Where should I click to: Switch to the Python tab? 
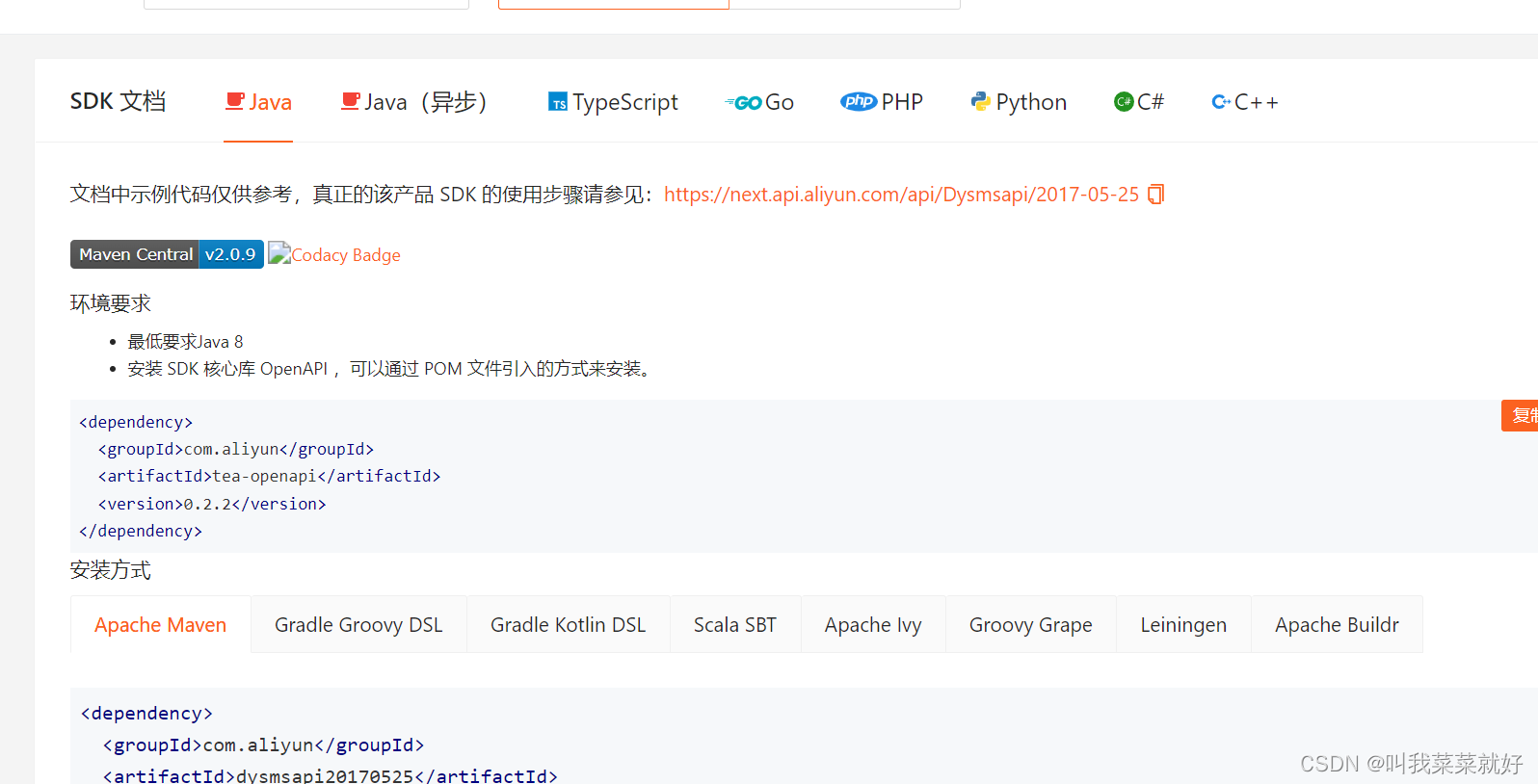[1019, 102]
